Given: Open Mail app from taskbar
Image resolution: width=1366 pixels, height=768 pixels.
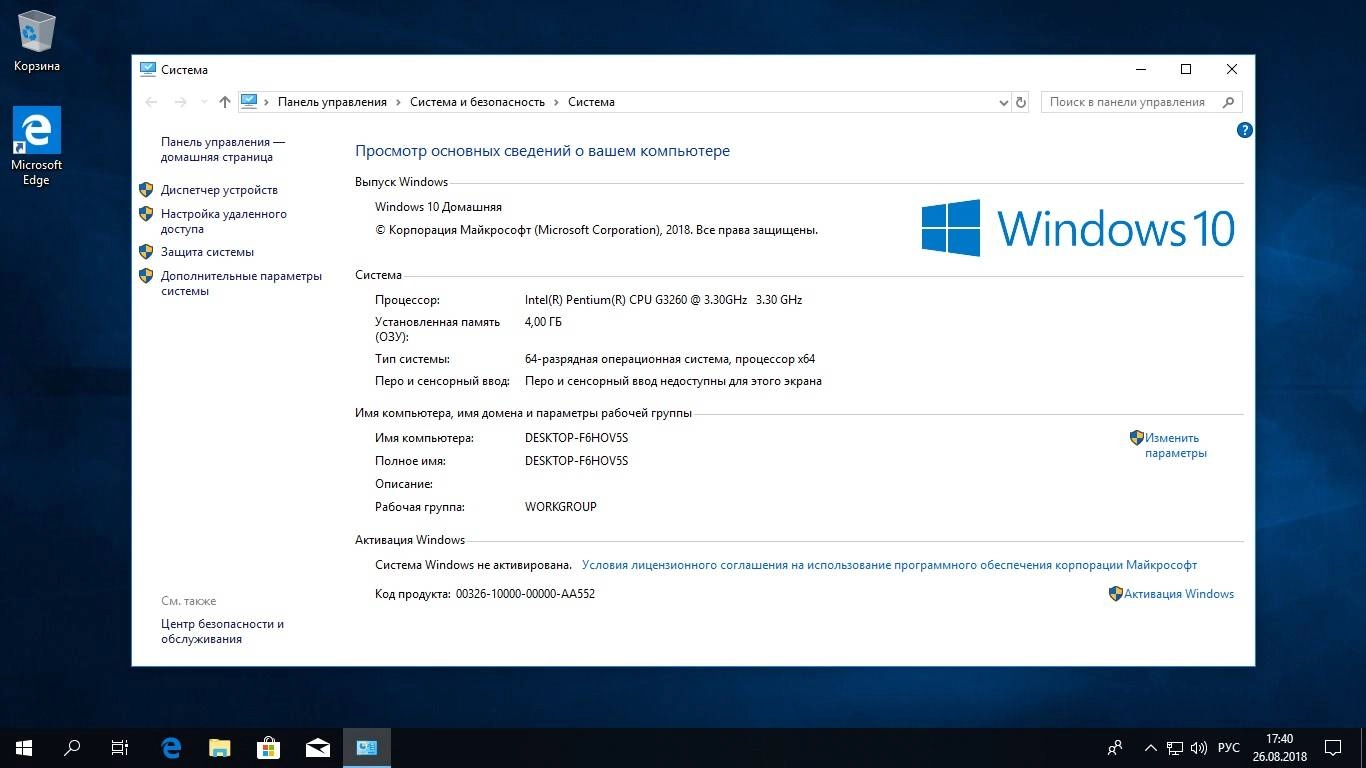Looking at the screenshot, I should point(318,748).
